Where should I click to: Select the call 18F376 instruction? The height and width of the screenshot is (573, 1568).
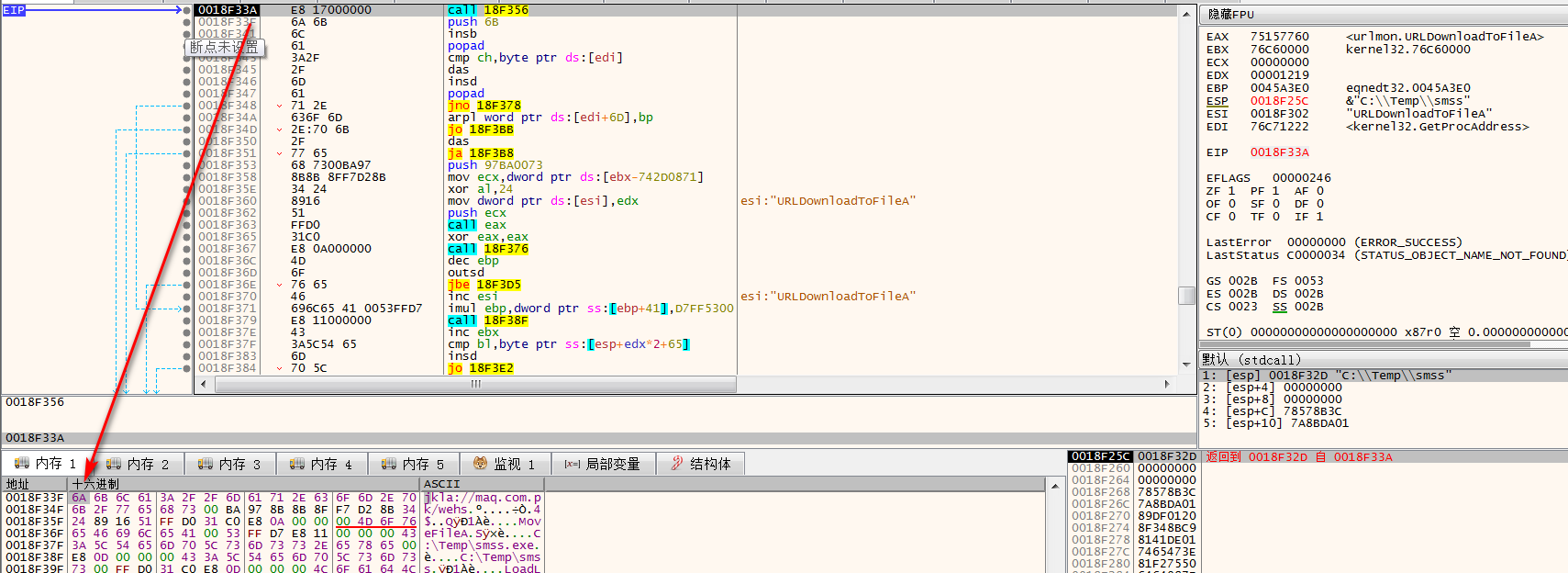click(488, 249)
